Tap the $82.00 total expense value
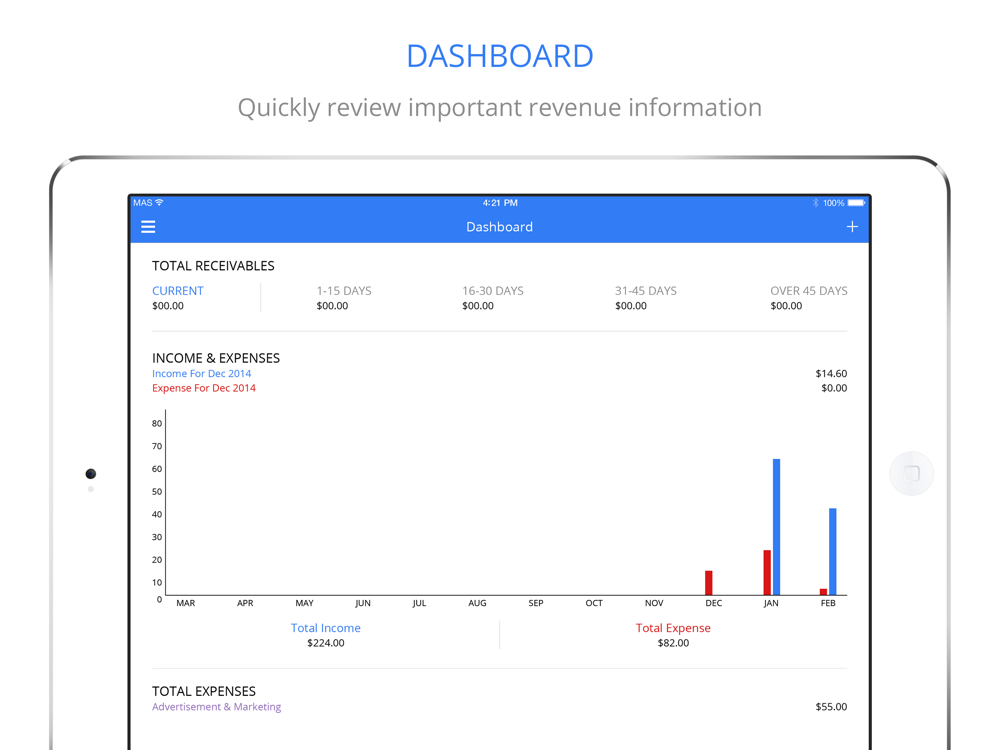Screen dimensions: 1000x750 (673, 643)
